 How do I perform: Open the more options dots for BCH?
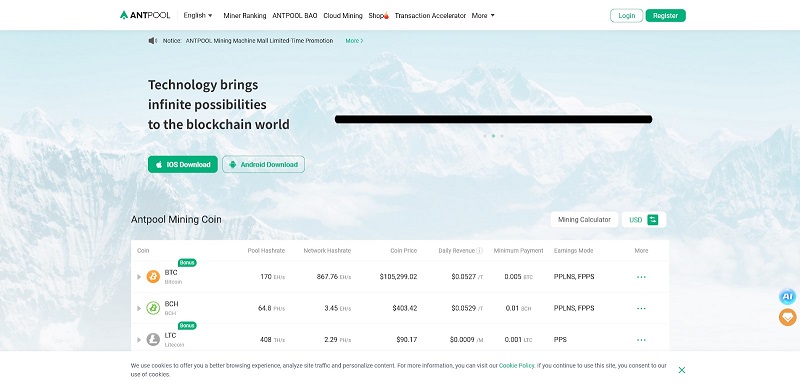pyautogui.click(x=641, y=308)
